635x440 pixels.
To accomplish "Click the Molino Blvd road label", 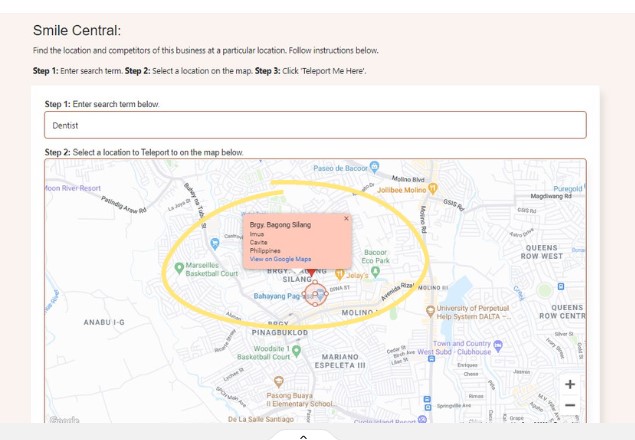I will pos(408,179).
